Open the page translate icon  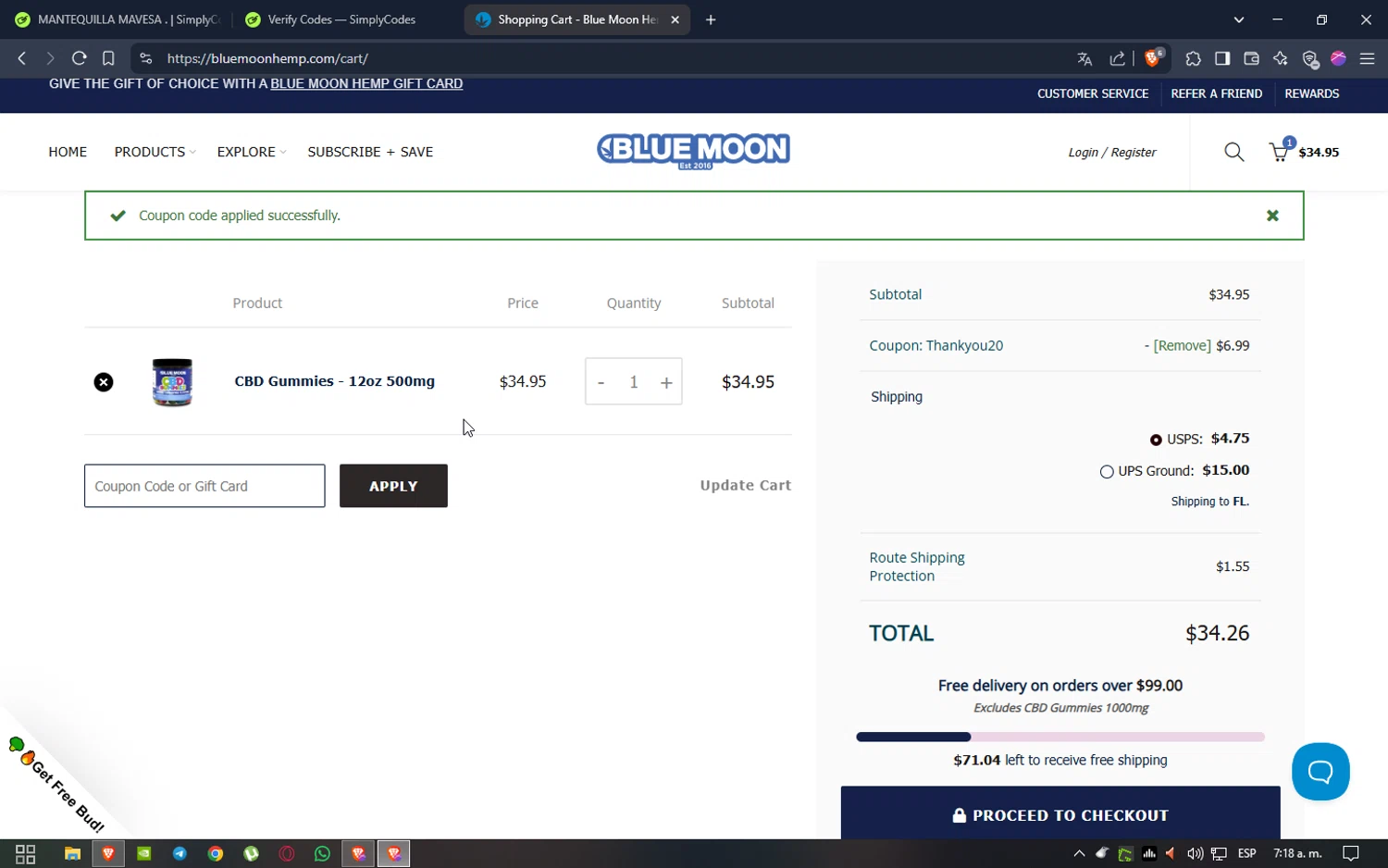[x=1084, y=58]
